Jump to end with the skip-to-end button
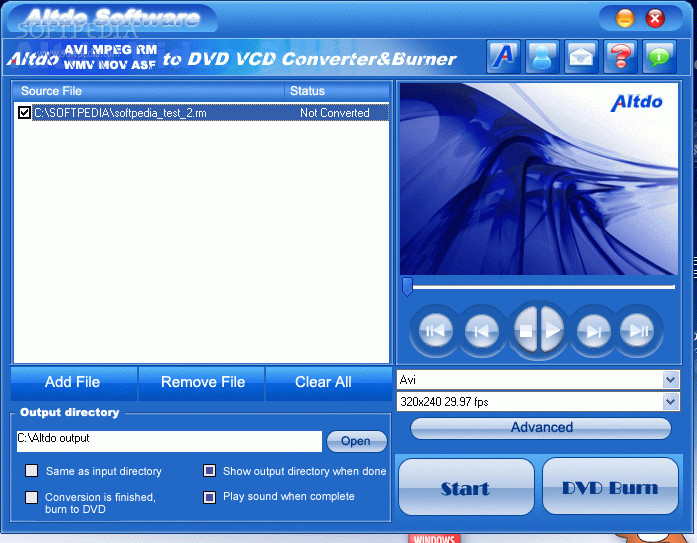 (638, 331)
